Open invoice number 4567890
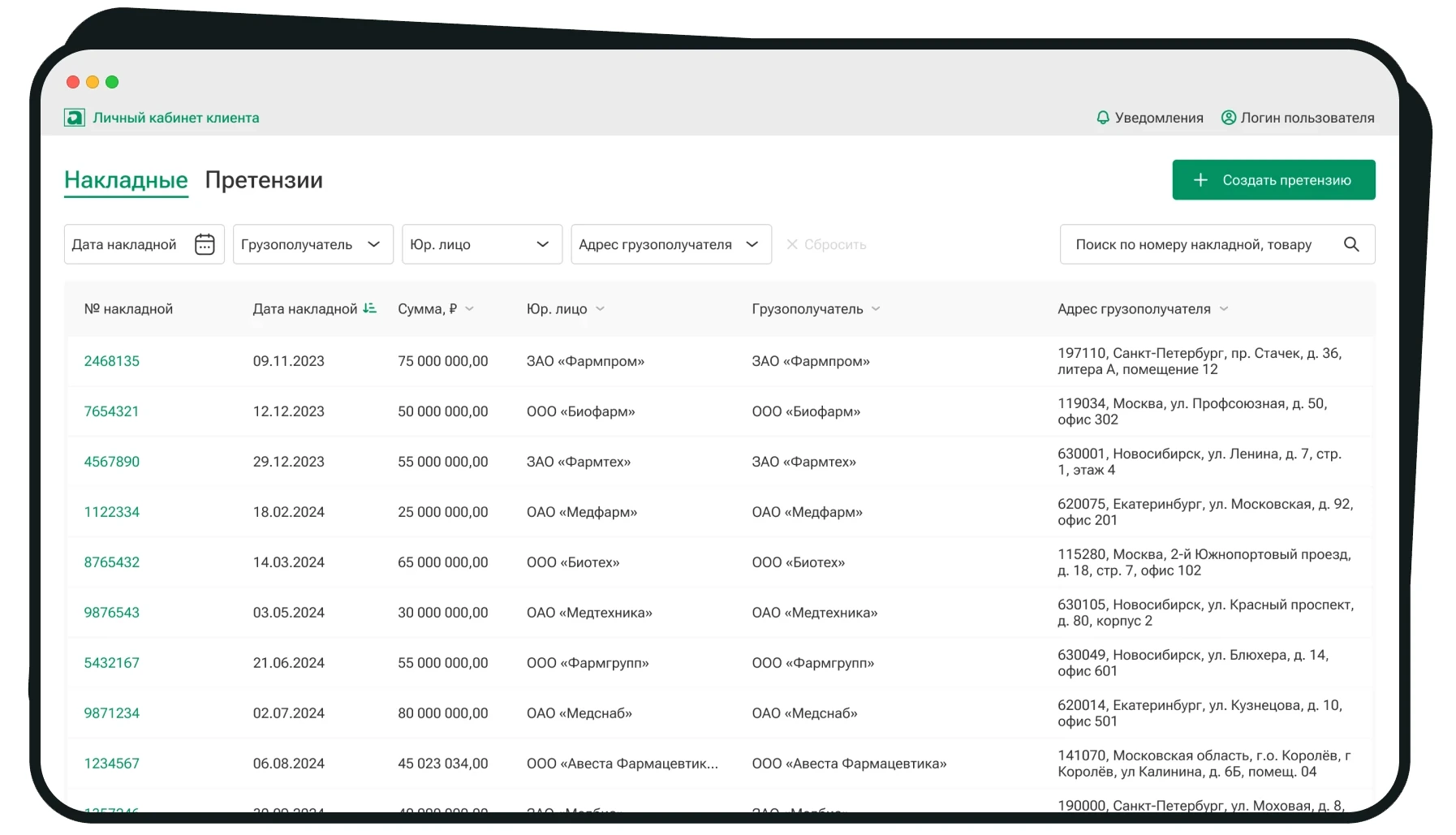Viewport: 1456px width, 835px height. coord(112,462)
